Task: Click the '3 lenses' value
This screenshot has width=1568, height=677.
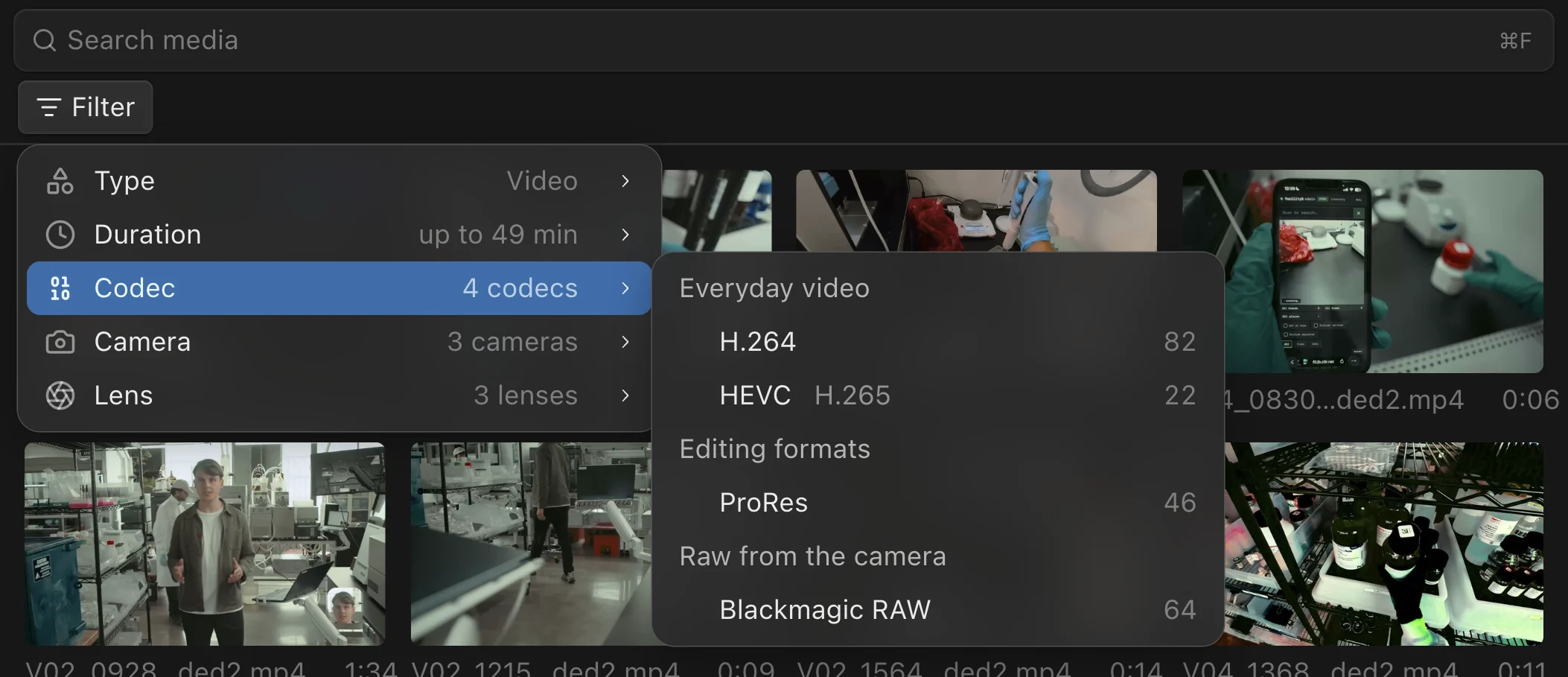Action: pyautogui.click(x=526, y=395)
